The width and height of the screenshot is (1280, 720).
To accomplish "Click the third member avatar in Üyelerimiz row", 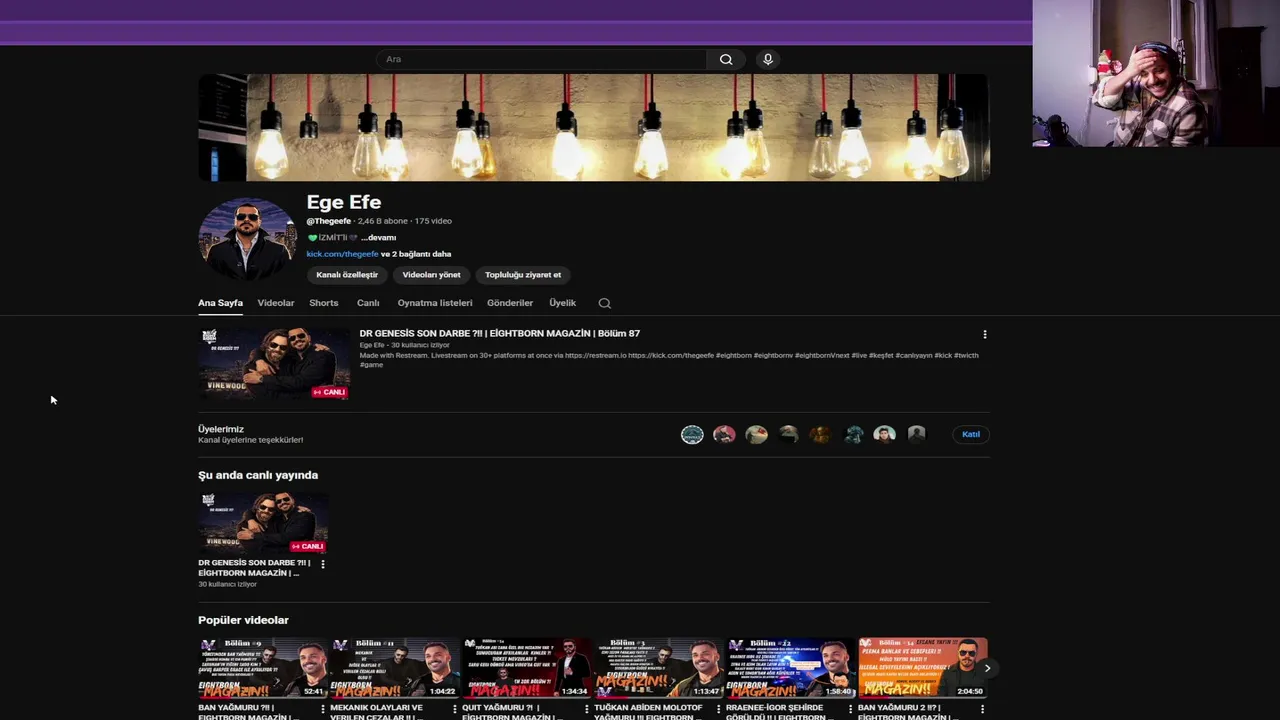I will point(756,434).
